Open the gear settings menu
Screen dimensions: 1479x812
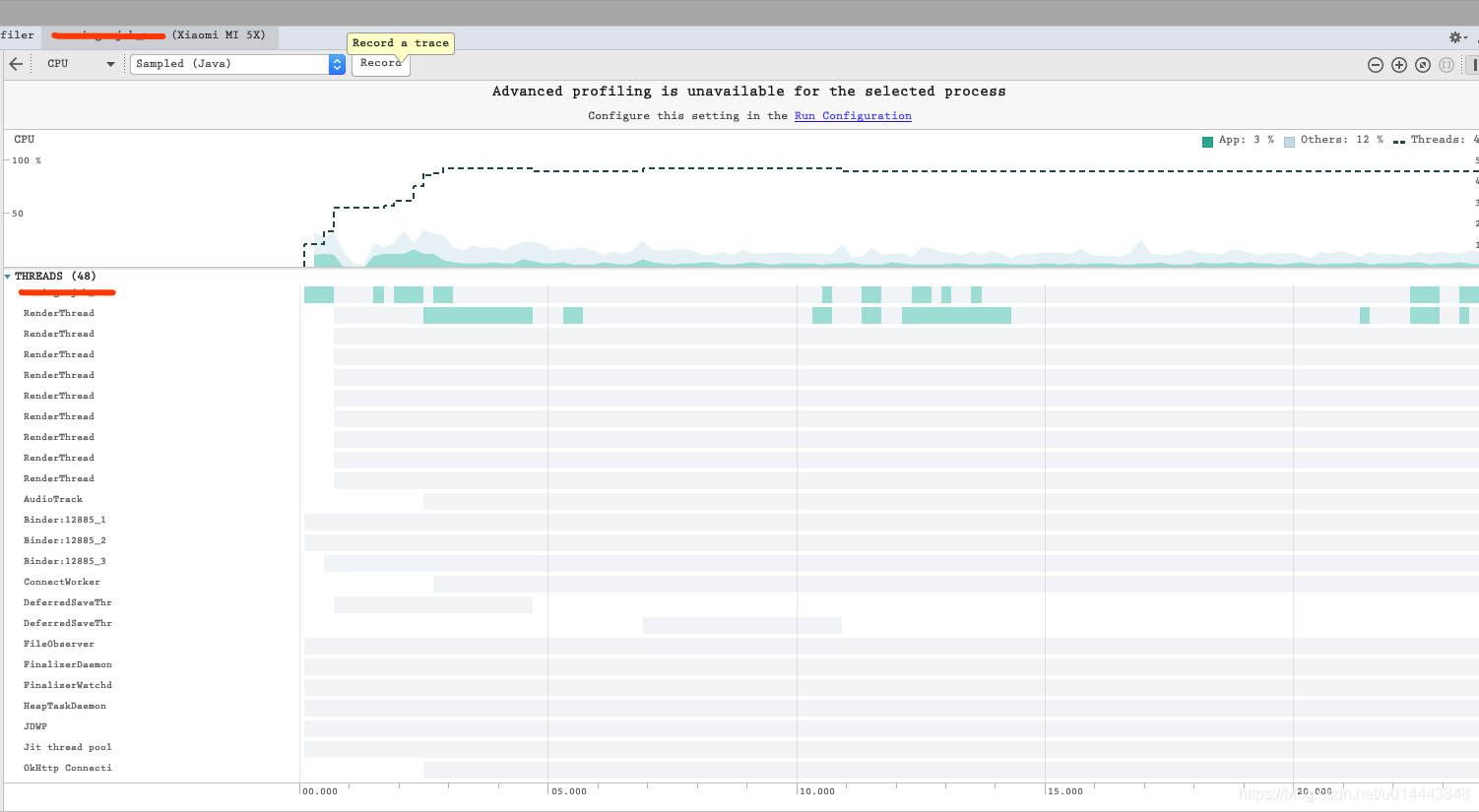coord(1457,37)
